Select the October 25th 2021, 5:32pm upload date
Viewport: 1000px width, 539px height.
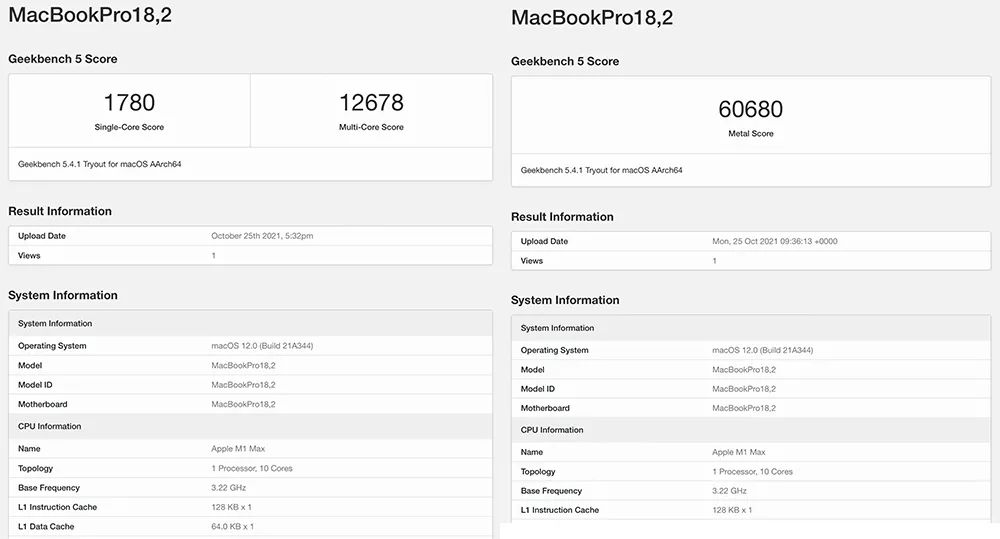point(262,236)
